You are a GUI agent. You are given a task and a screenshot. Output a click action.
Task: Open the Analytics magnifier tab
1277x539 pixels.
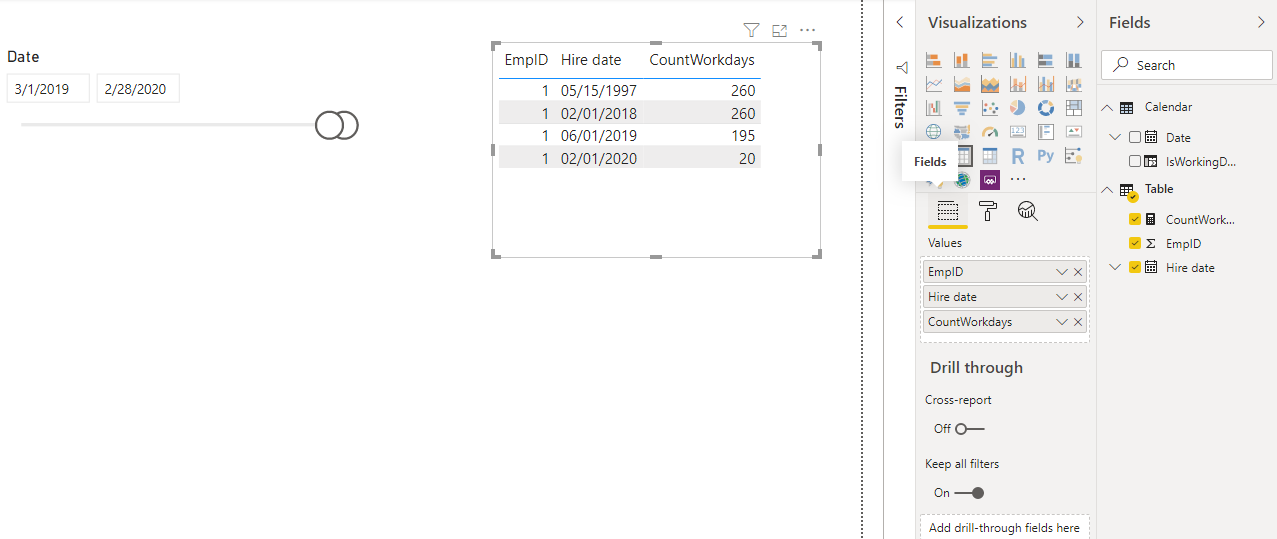tap(1027, 211)
